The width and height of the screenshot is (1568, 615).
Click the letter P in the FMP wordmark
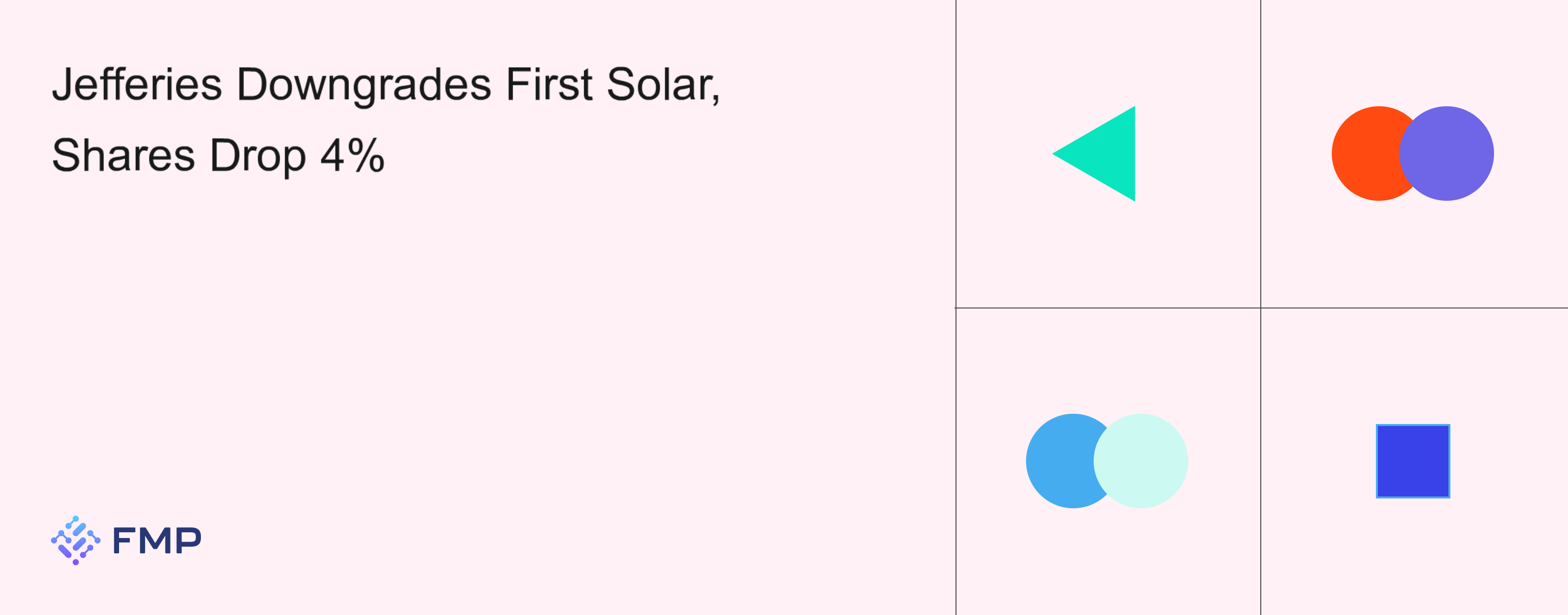tap(188, 540)
